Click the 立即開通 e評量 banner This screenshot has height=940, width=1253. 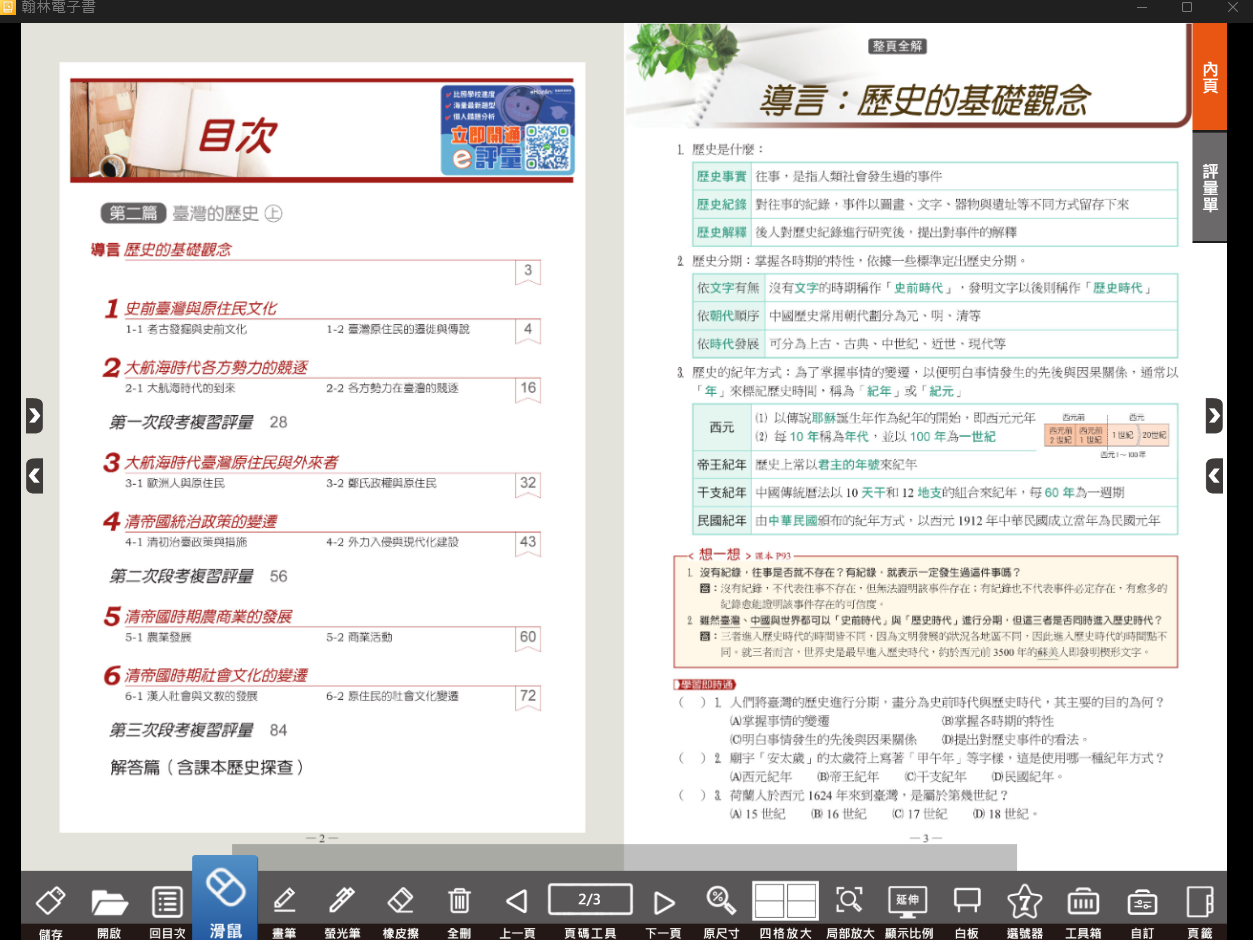[x=507, y=129]
